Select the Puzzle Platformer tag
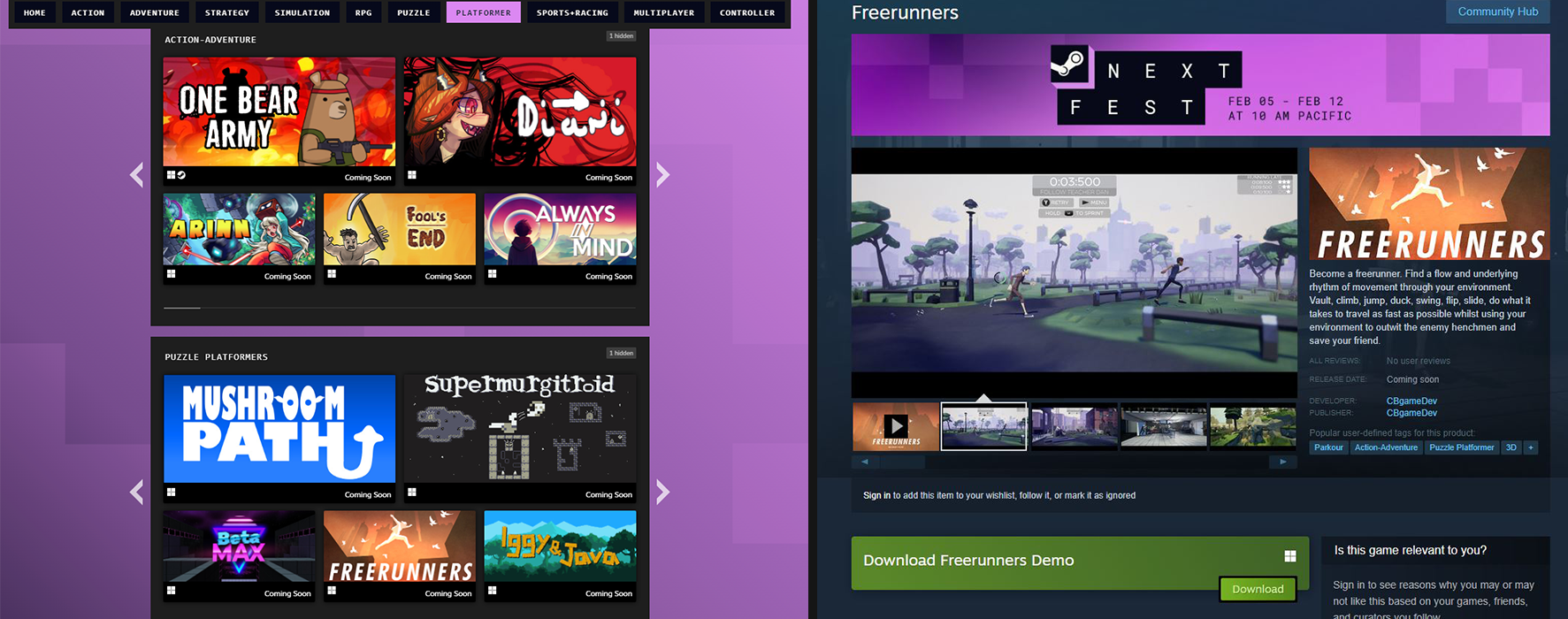The width and height of the screenshot is (1568, 619). click(1462, 447)
